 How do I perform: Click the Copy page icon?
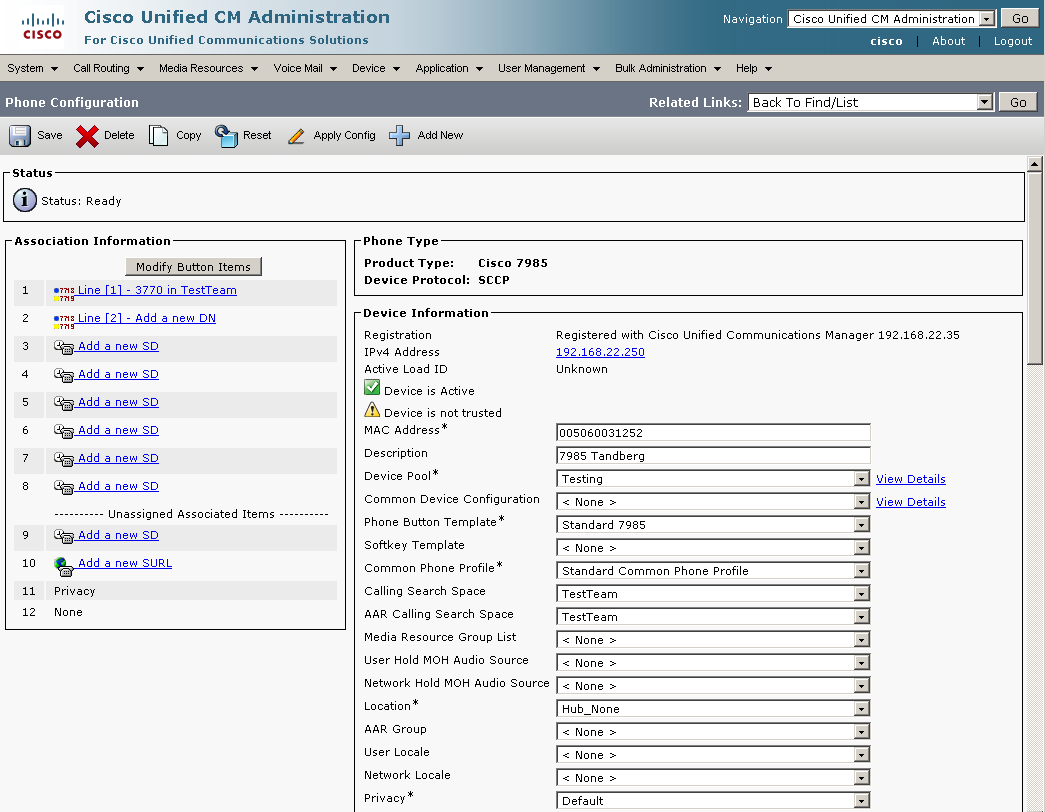159,135
